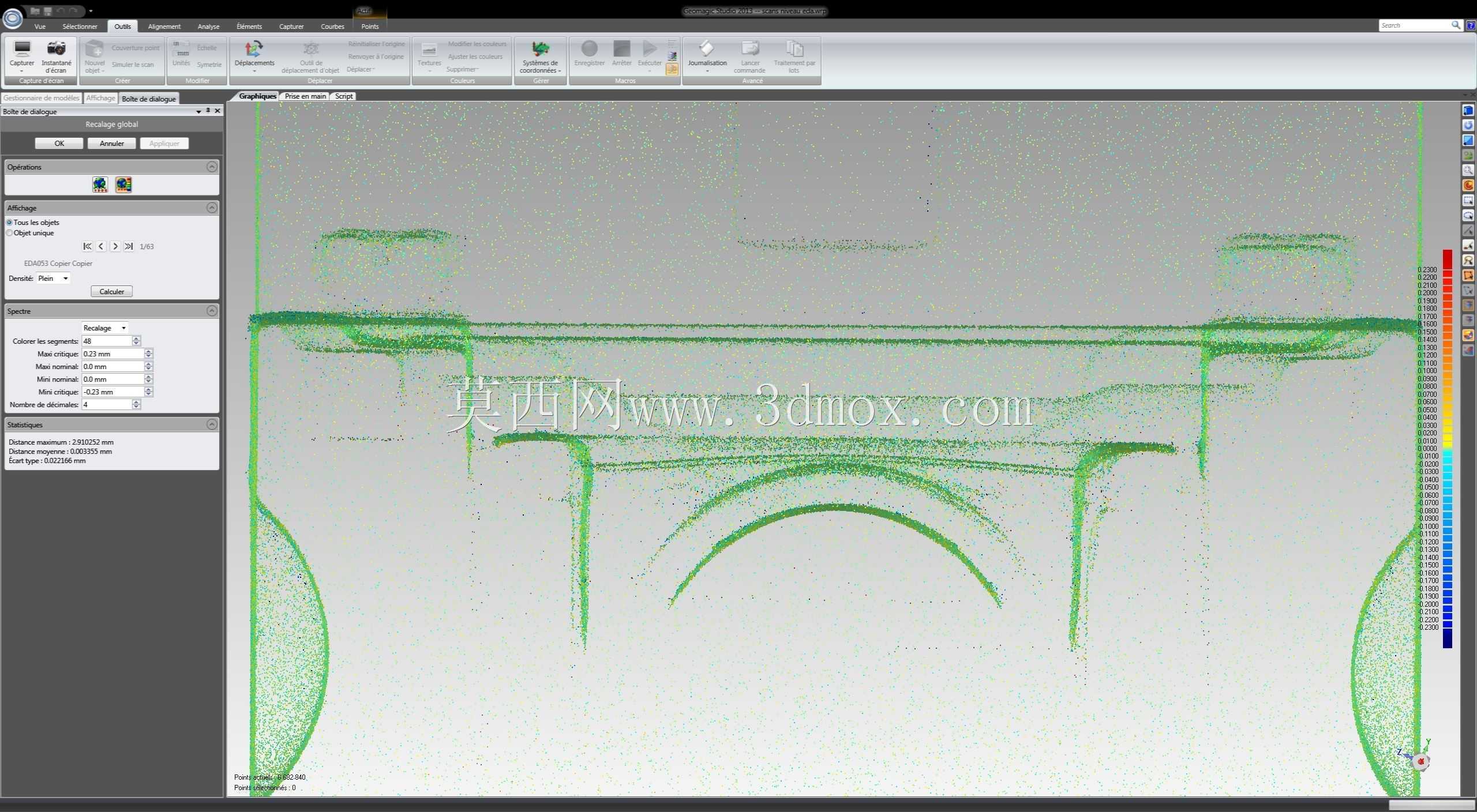Click the Maxi nominal input field

(113, 366)
